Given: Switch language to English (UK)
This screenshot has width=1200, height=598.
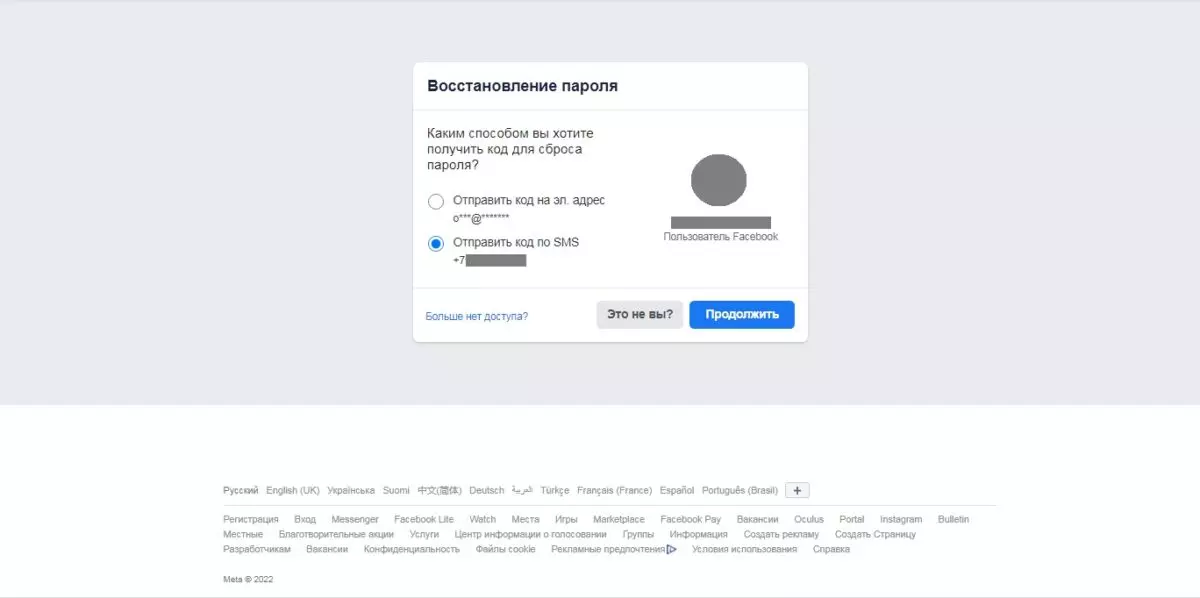Looking at the screenshot, I should coord(293,490).
